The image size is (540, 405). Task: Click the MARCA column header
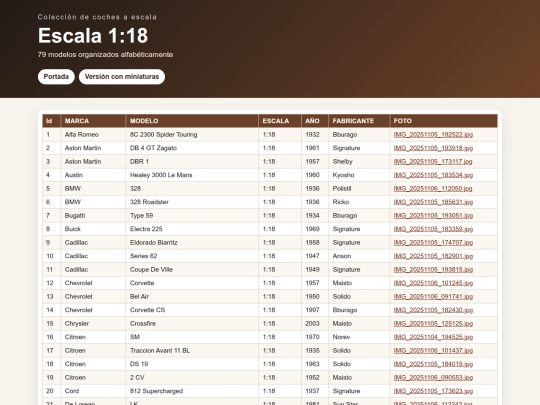[x=93, y=121]
